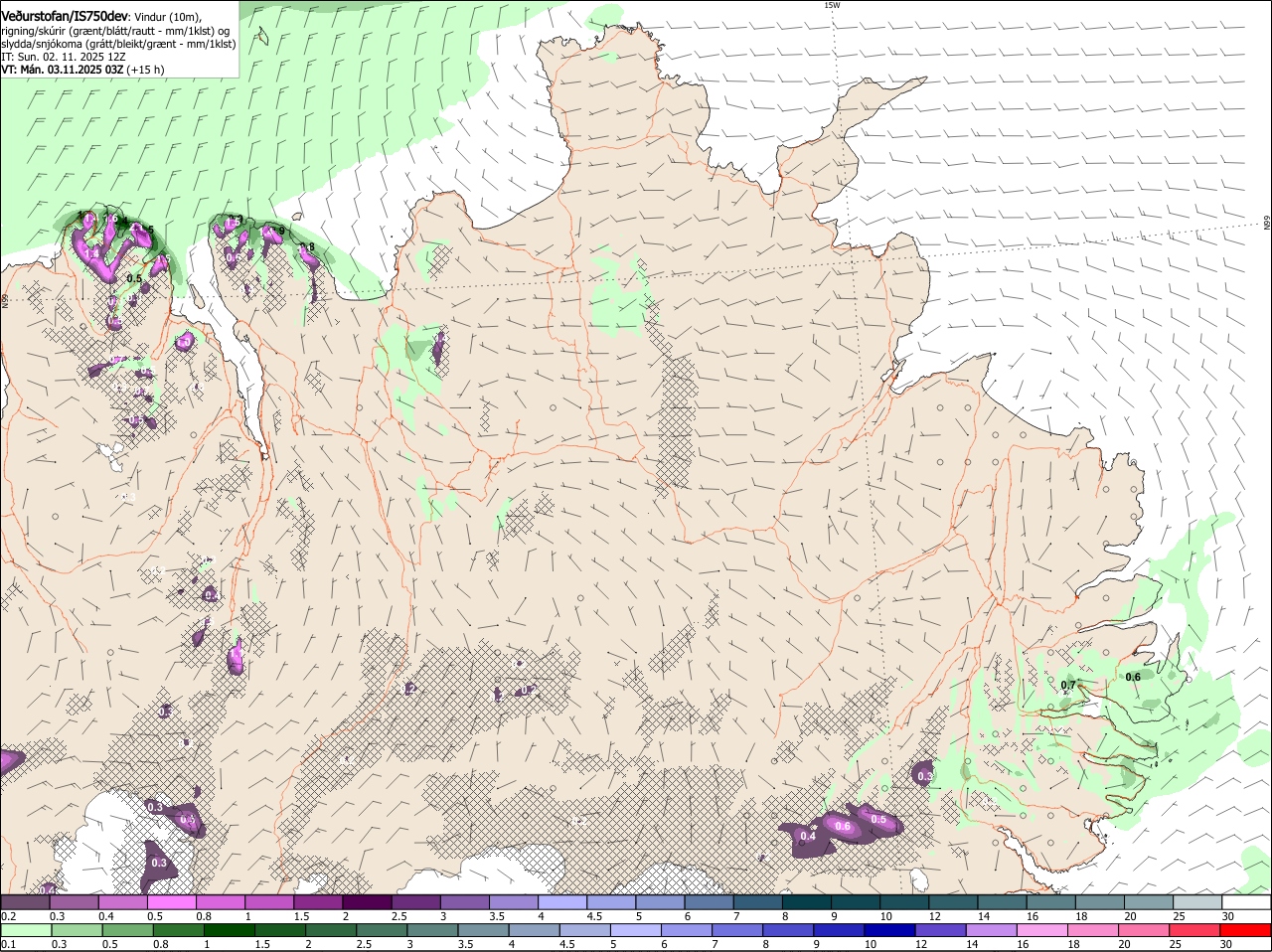
Task: Pick the violet 3 swatch on upper scale
Action: [464, 902]
